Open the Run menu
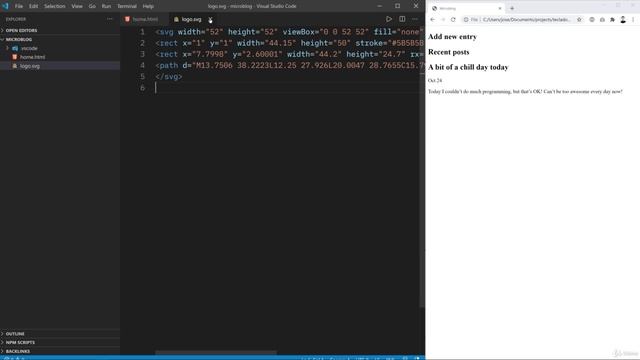The width and height of the screenshot is (640, 360). click(x=106, y=6)
